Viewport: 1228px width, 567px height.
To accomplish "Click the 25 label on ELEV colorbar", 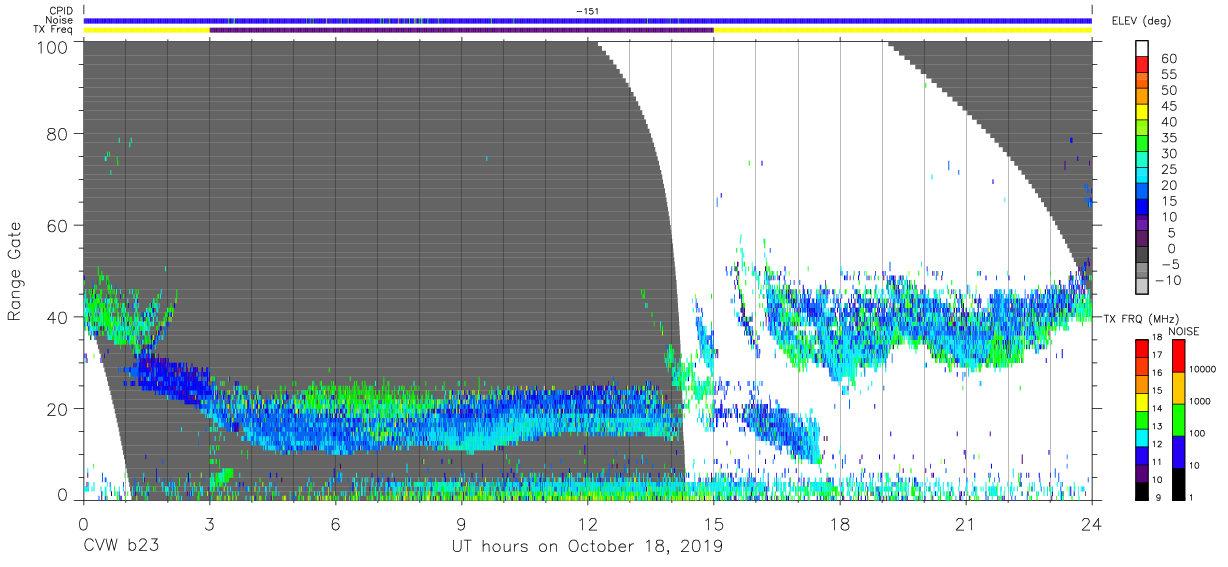I will pyautogui.click(x=1167, y=169).
